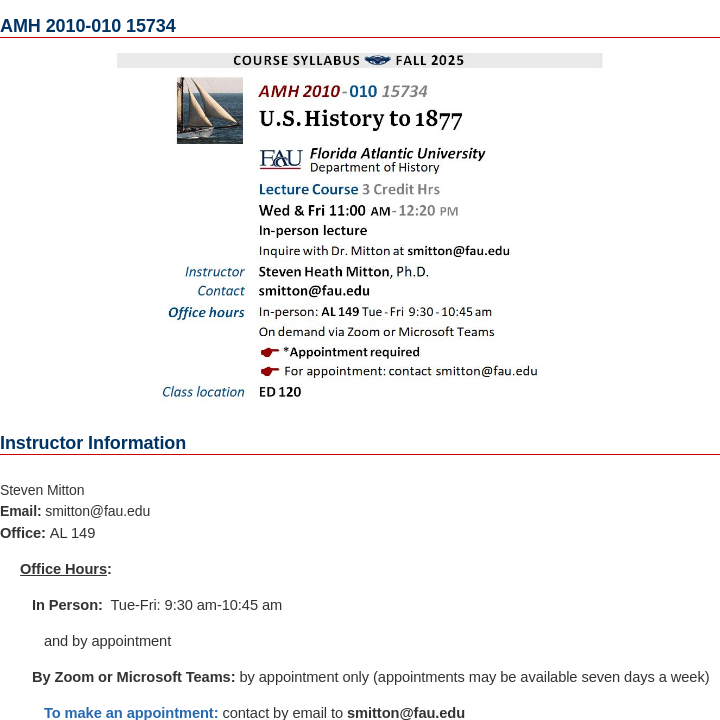Click the blue Lecture Course label
The height and width of the screenshot is (720, 720).
[308, 189]
